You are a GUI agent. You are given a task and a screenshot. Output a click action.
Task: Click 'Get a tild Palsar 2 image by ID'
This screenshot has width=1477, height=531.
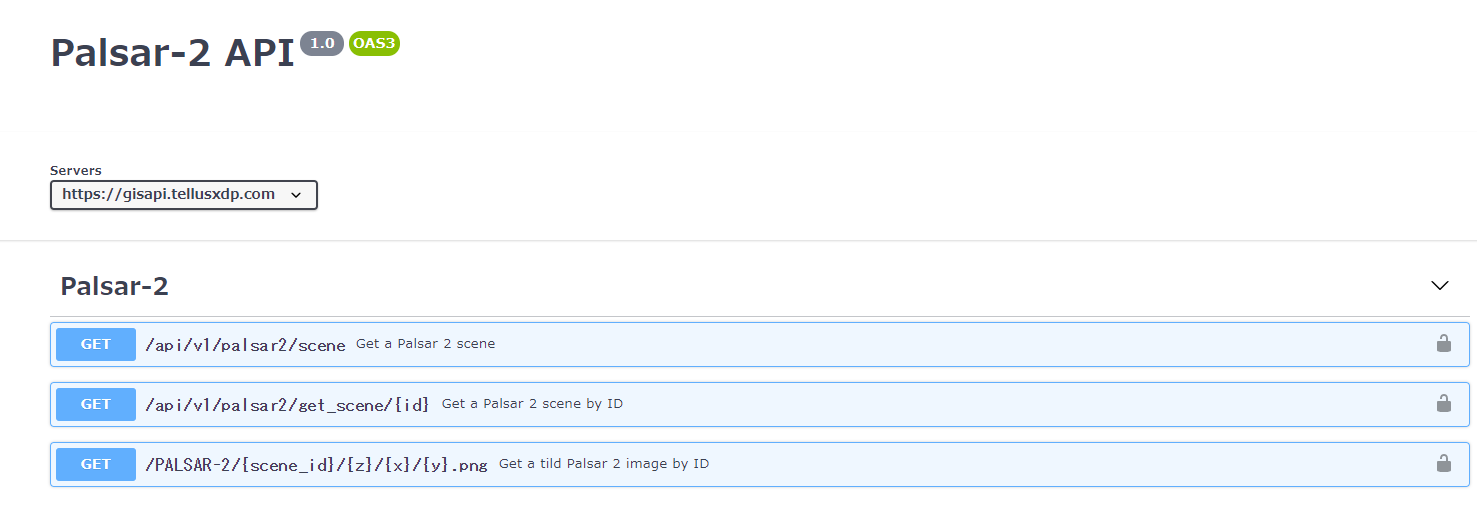click(x=604, y=464)
